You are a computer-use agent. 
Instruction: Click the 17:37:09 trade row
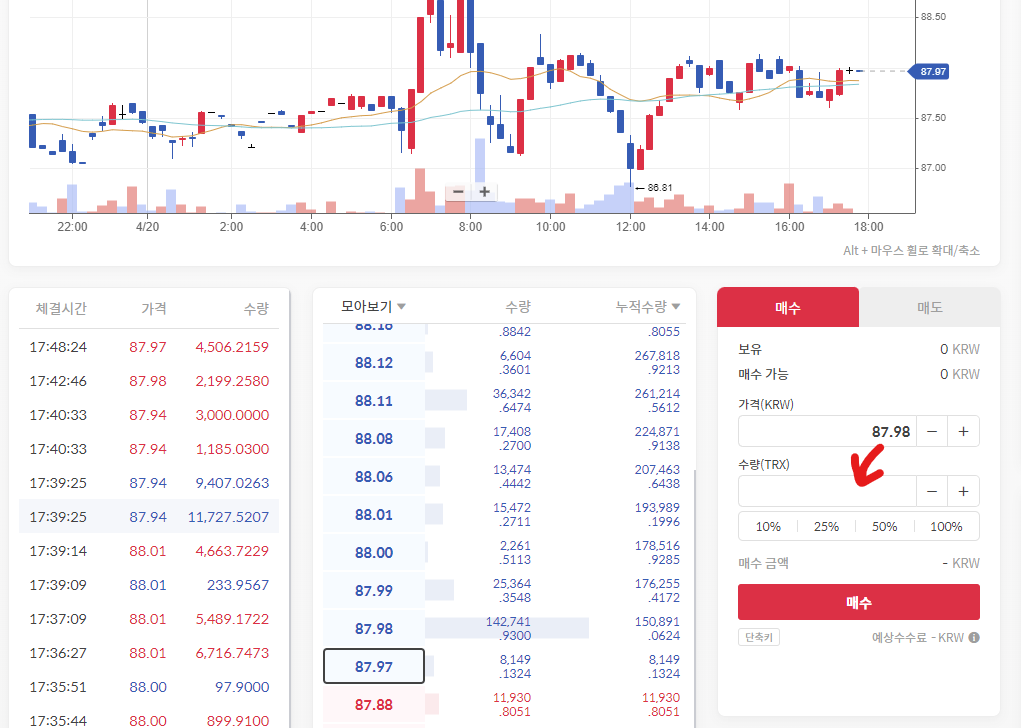click(149, 619)
